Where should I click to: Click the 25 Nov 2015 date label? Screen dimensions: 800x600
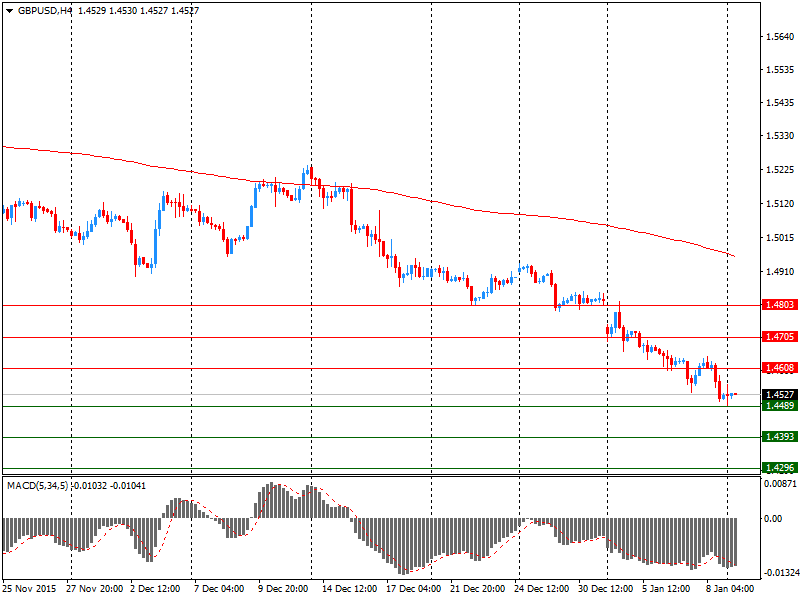pyautogui.click(x=29, y=589)
